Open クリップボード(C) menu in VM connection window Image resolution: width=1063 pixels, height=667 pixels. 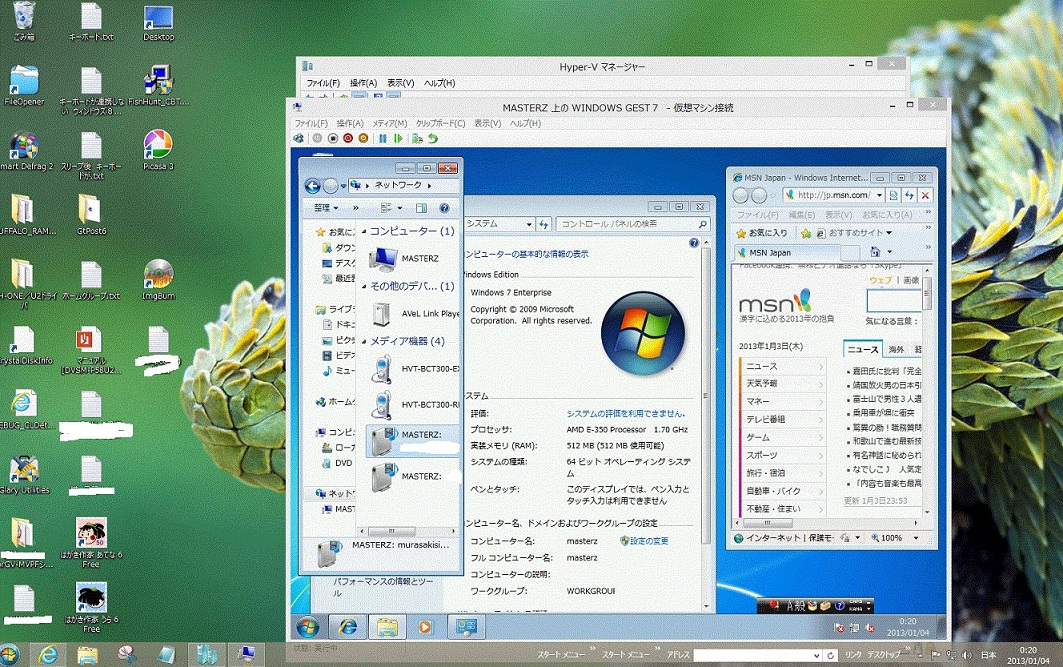coord(441,123)
